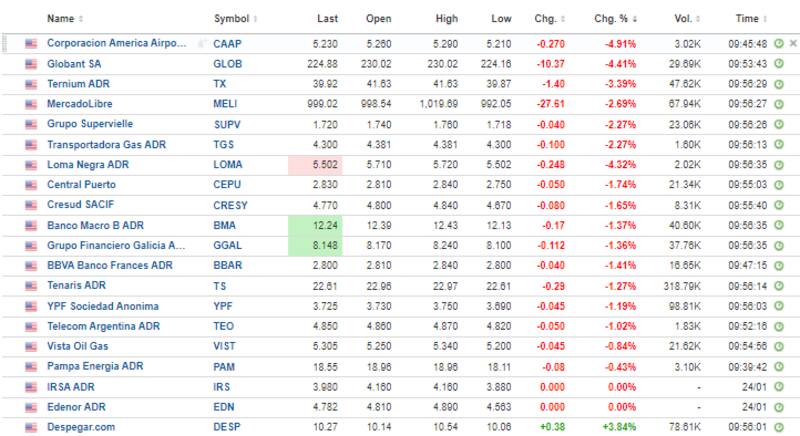800x436 pixels.
Task: Click the clock status icon for Despegar.com
Action: [x=778, y=426]
